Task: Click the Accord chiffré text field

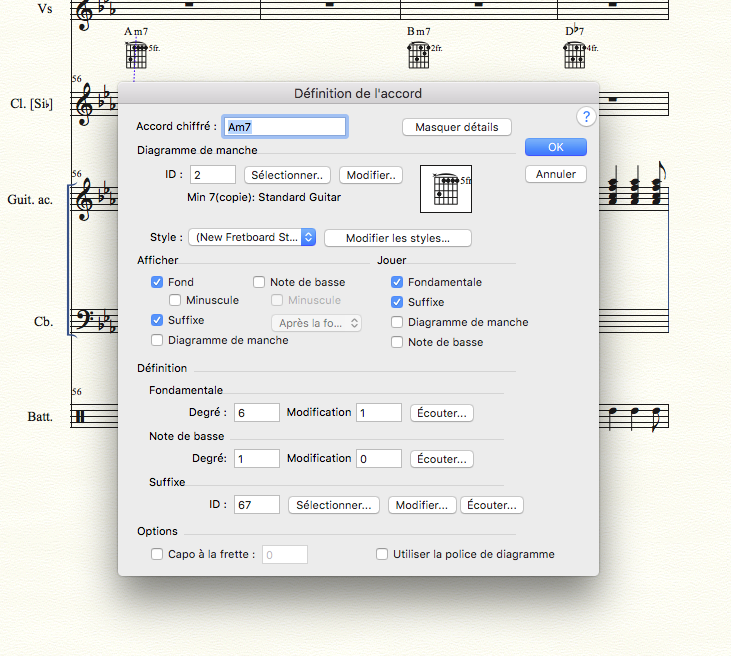Action: click(x=285, y=127)
